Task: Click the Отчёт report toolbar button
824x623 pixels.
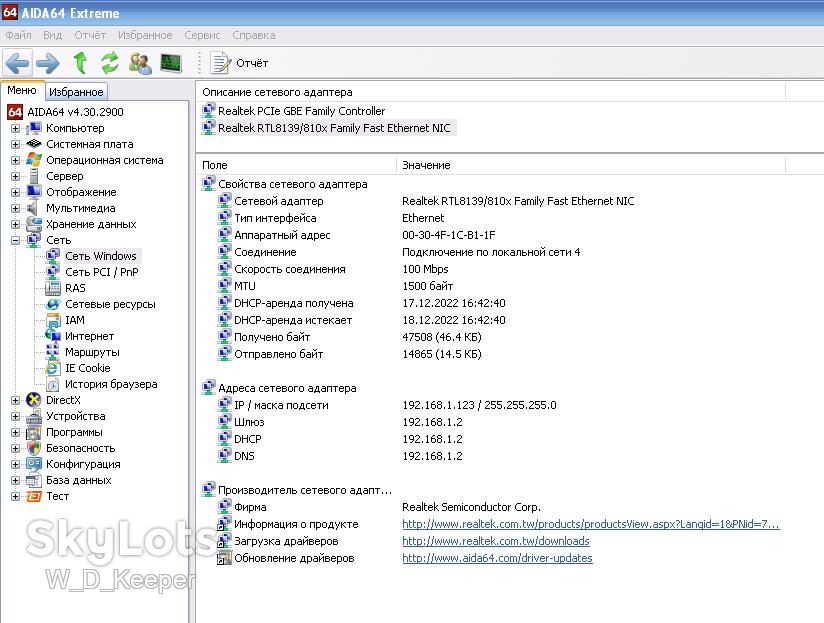Action: (x=240, y=63)
